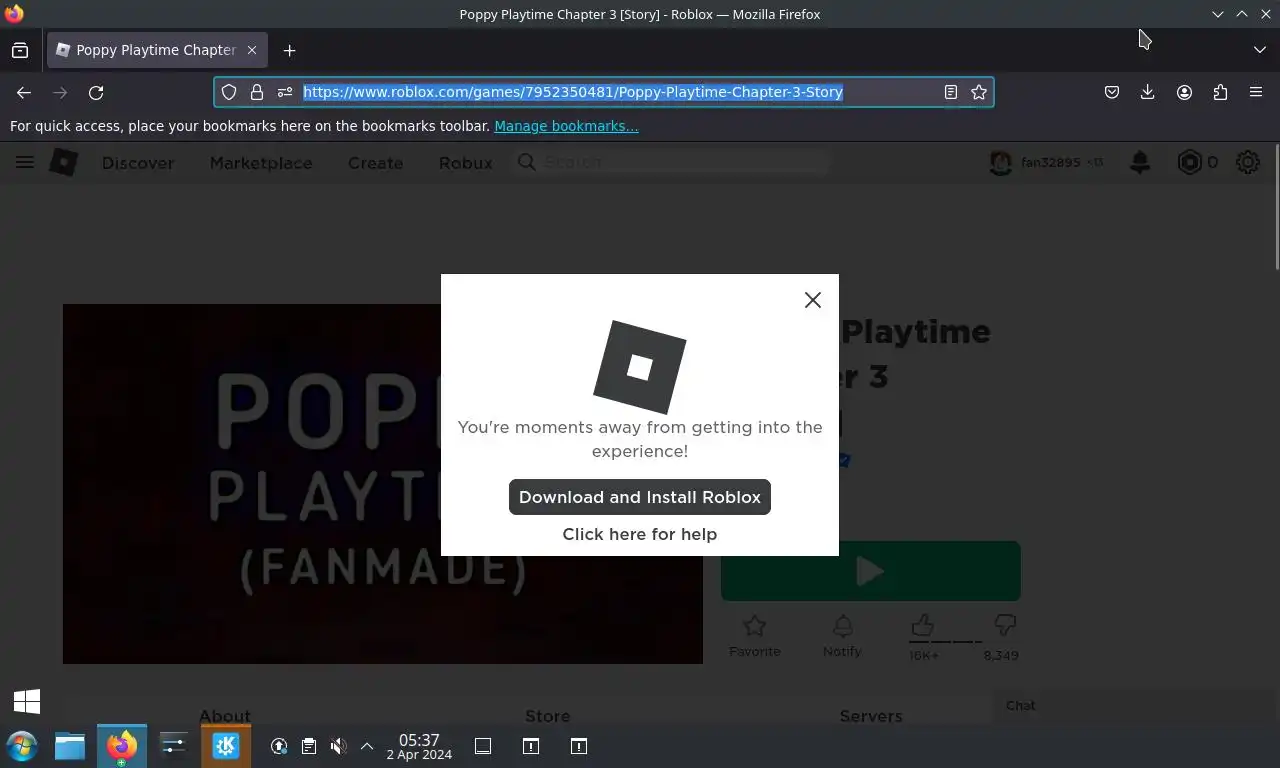Image resolution: width=1280 pixels, height=768 pixels.
Task: Open the Manage bookmarks link
Action: point(566,126)
